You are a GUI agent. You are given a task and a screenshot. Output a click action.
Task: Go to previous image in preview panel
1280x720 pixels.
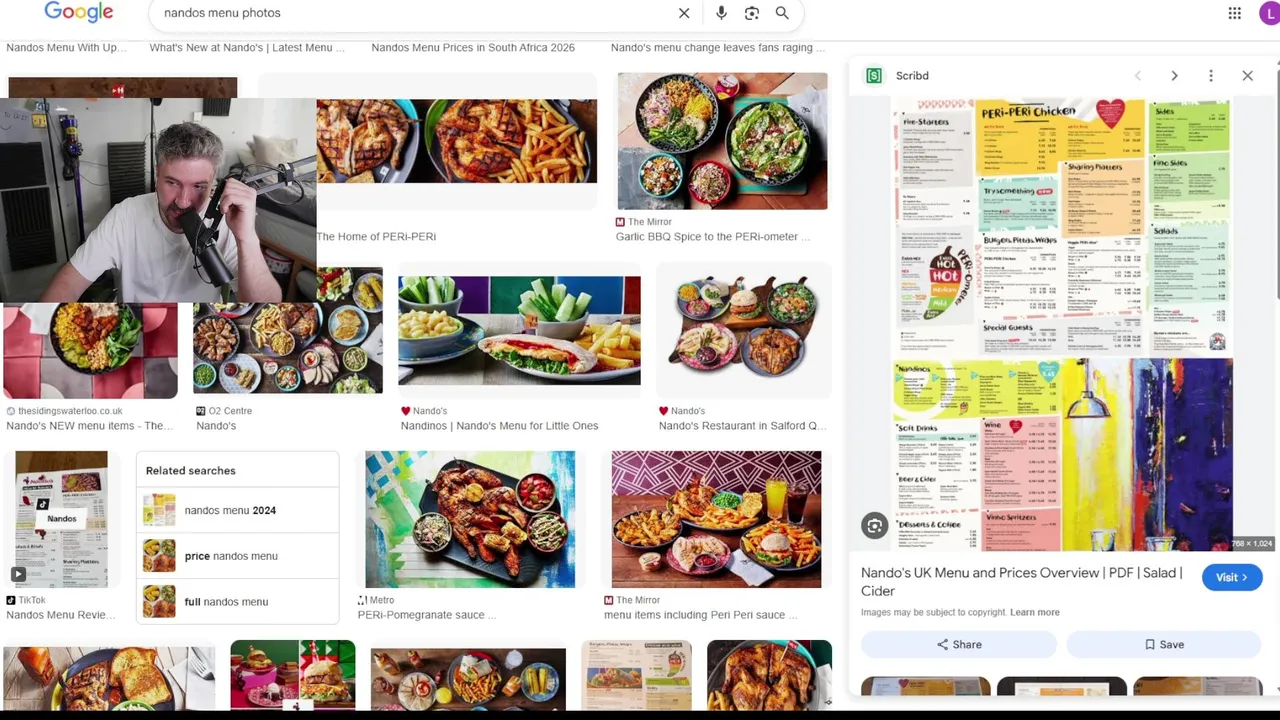pyautogui.click(x=1137, y=76)
